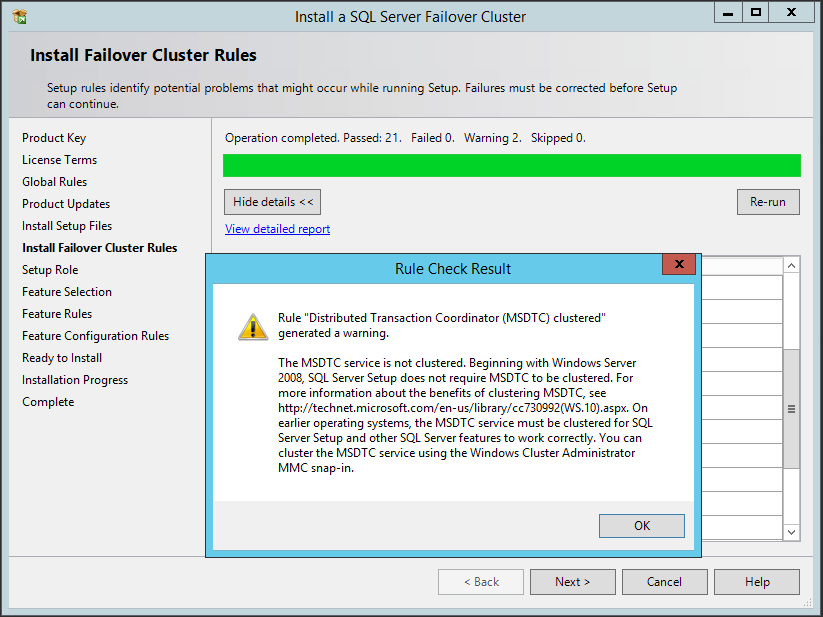
Task: Select Install Setup Files step
Action: [x=67, y=226]
